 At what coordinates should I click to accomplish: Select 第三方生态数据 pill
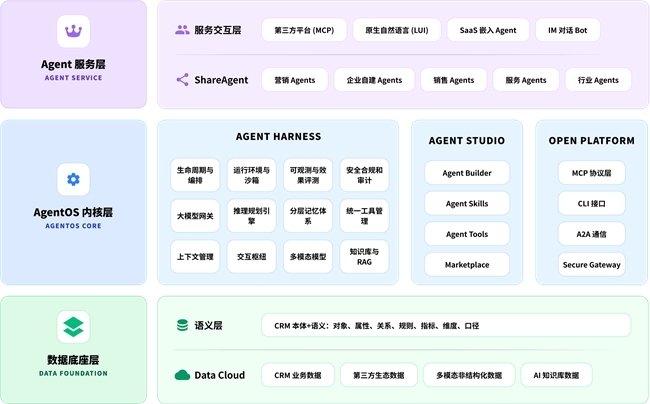coord(378,375)
